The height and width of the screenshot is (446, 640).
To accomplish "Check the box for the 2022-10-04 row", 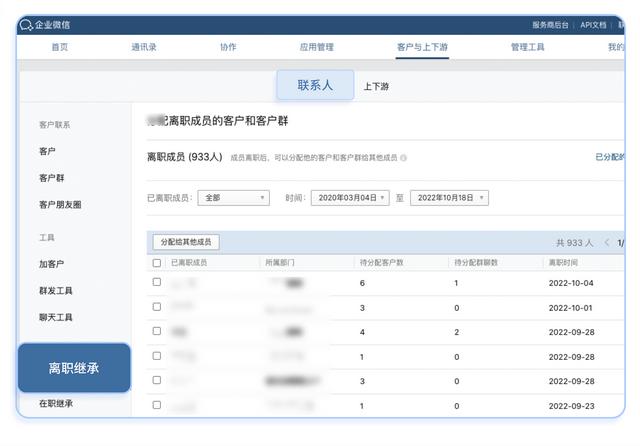I will click(156, 283).
